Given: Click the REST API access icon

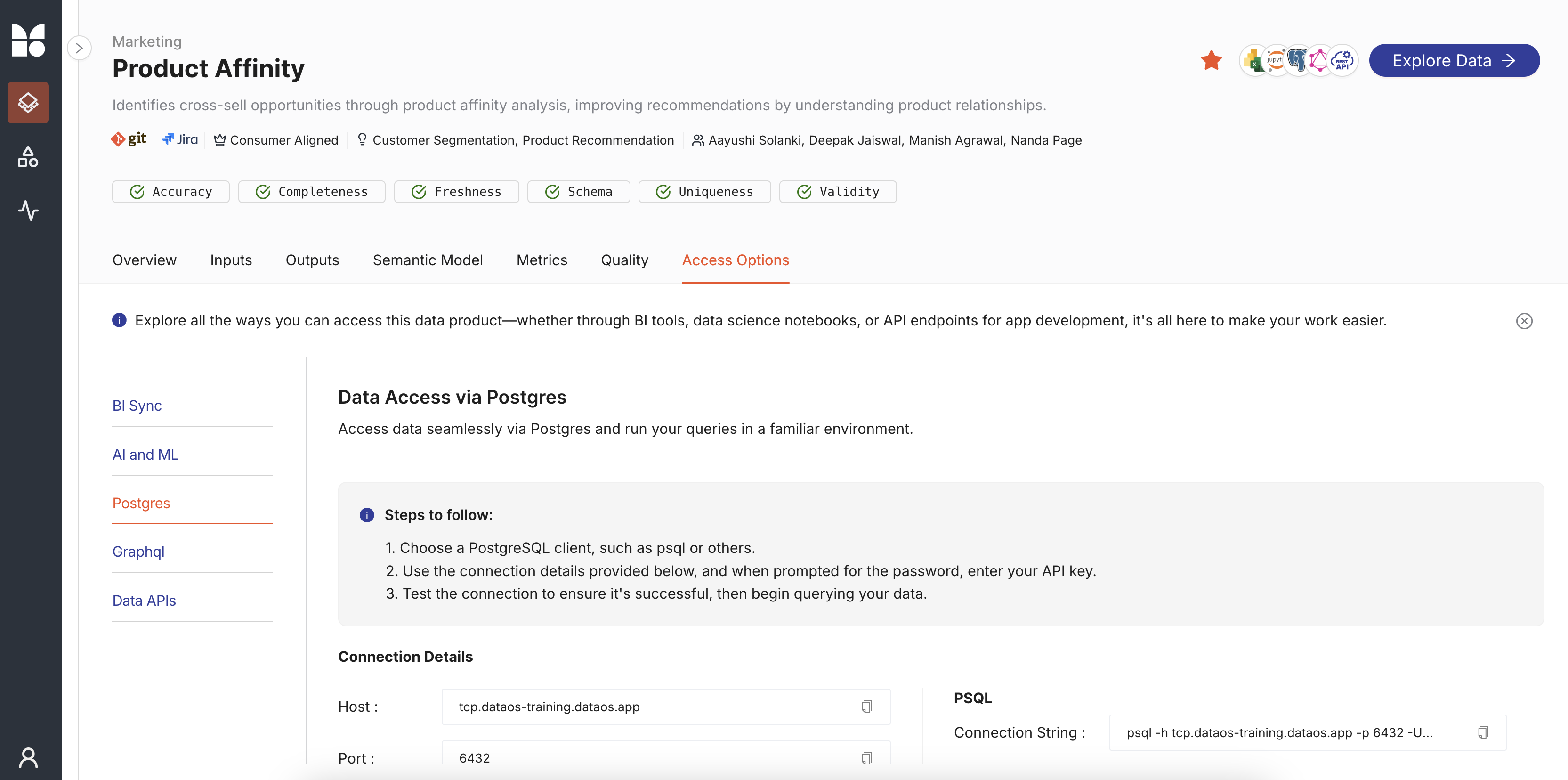Looking at the screenshot, I should [x=1343, y=60].
